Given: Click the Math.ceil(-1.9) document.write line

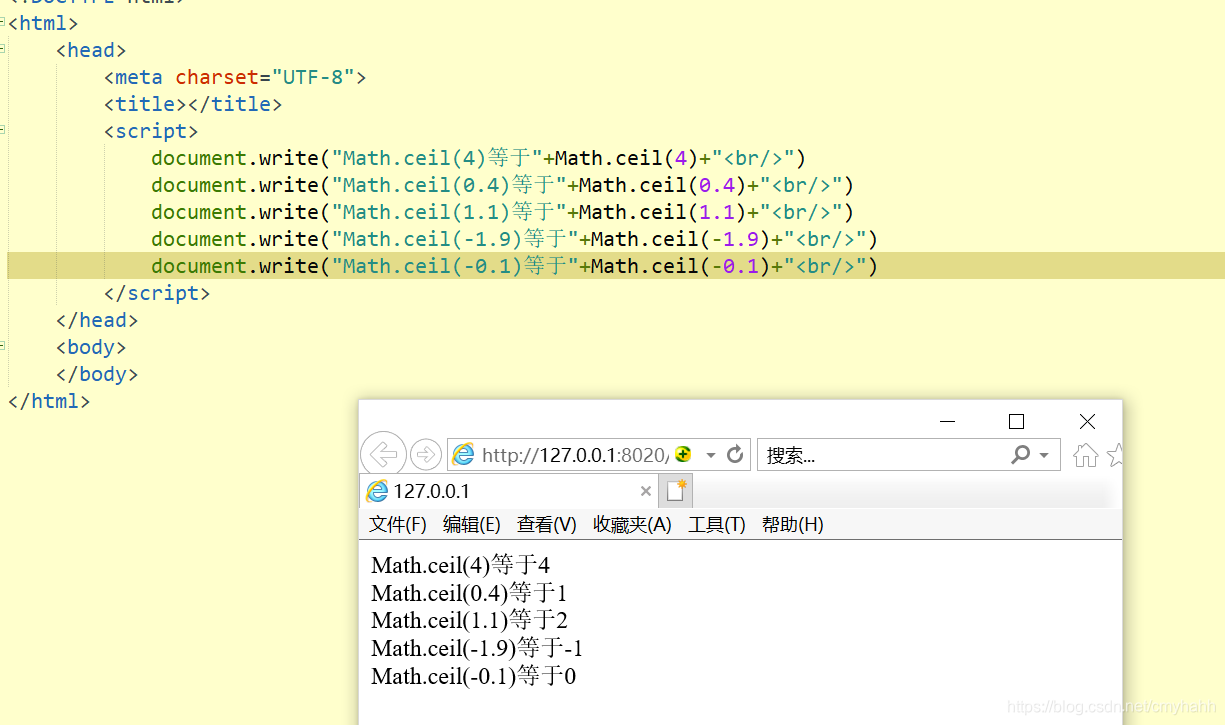Looking at the screenshot, I should point(515,239).
